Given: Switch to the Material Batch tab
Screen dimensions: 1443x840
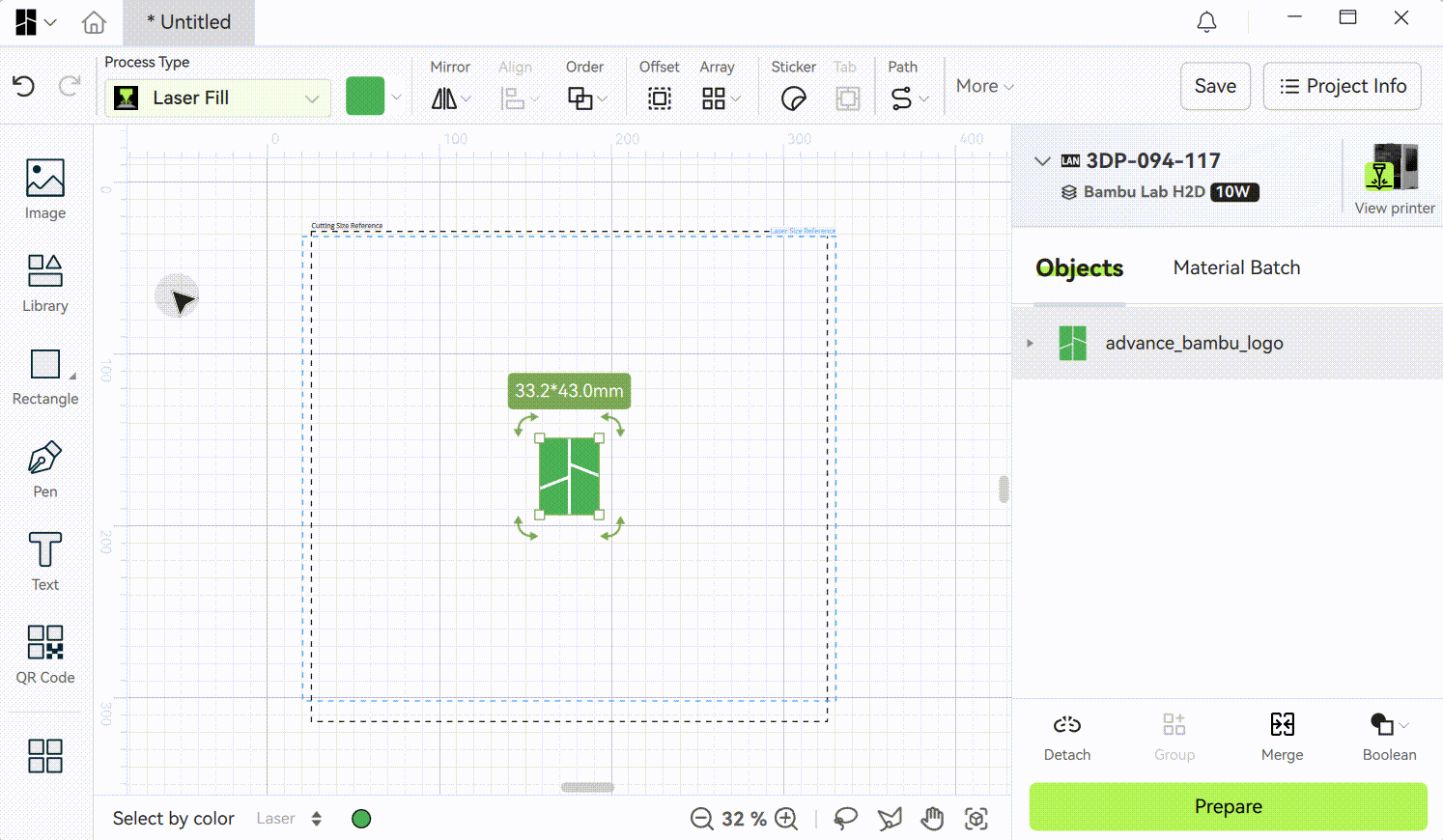Looking at the screenshot, I should (1236, 267).
